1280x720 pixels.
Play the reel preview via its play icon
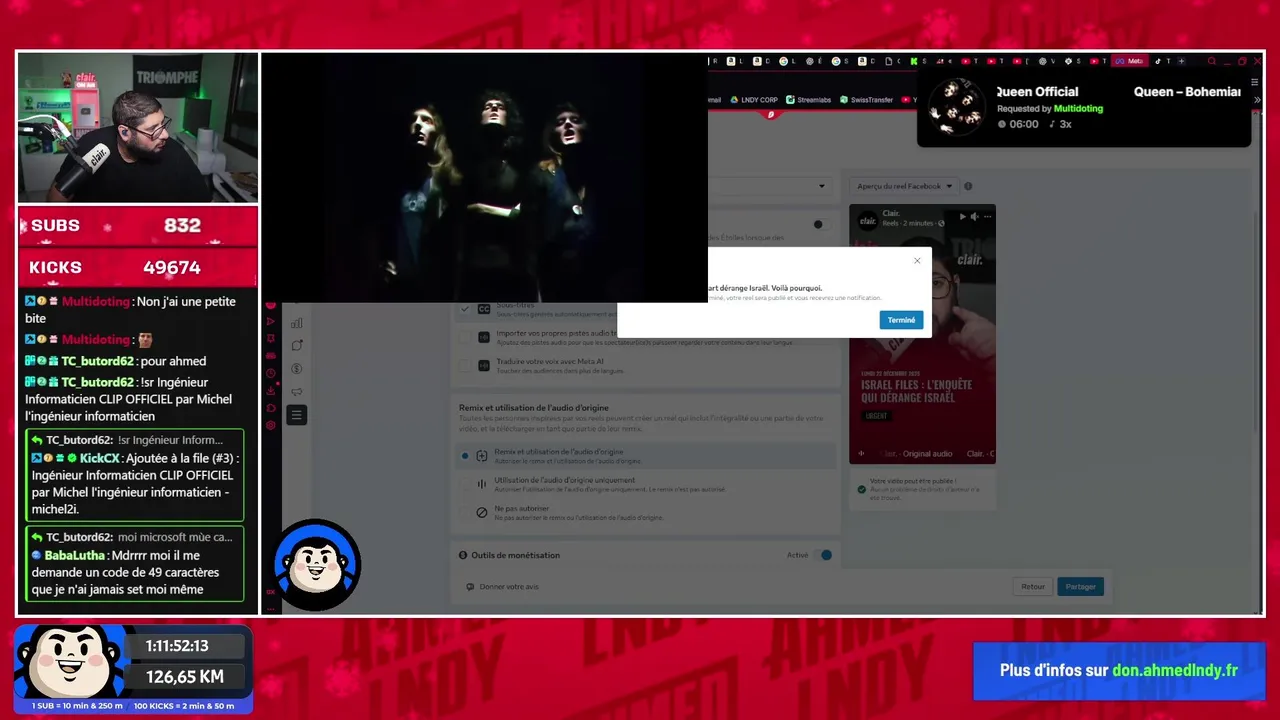pyautogui.click(x=963, y=216)
